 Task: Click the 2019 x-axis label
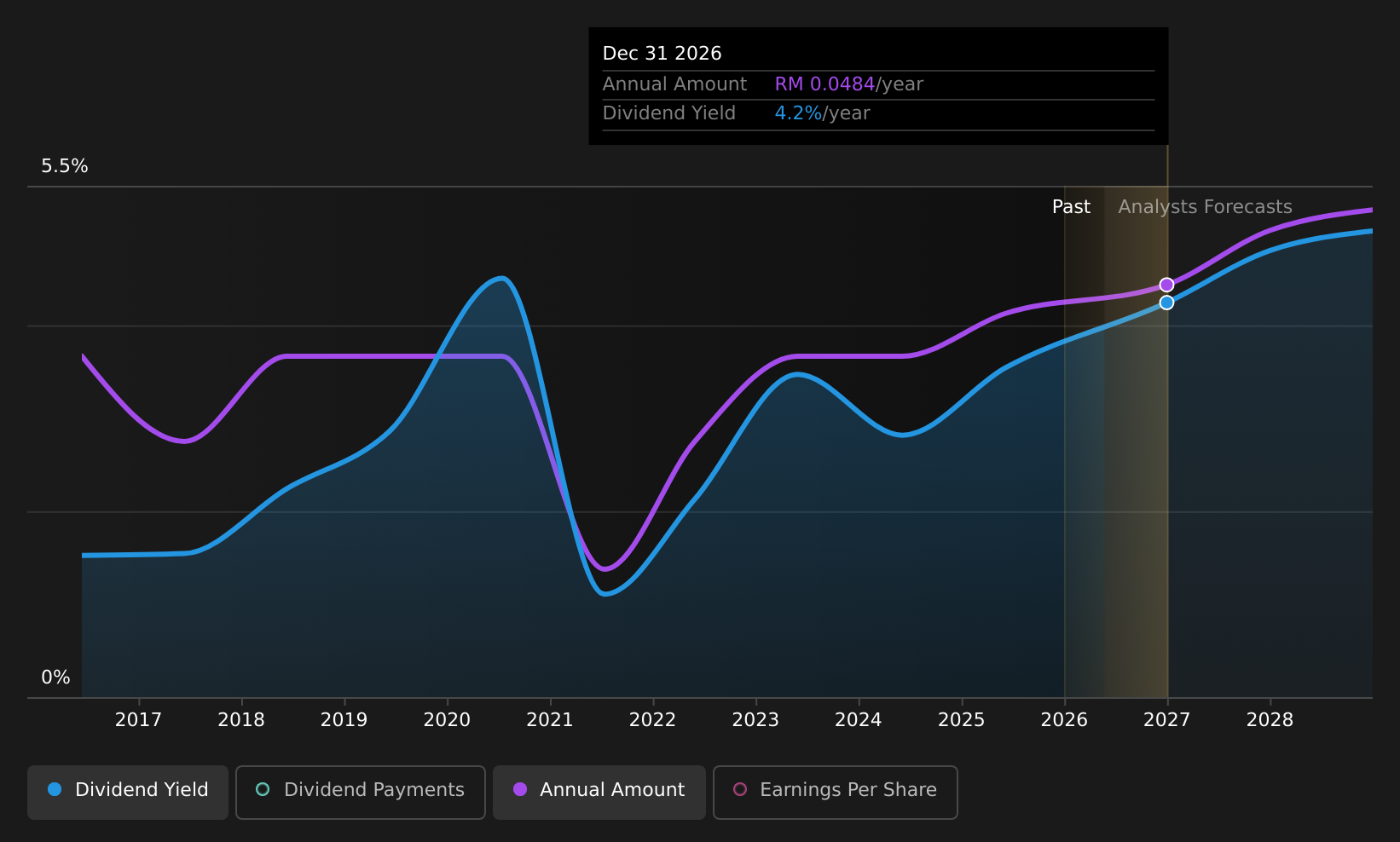(x=344, y=720)
